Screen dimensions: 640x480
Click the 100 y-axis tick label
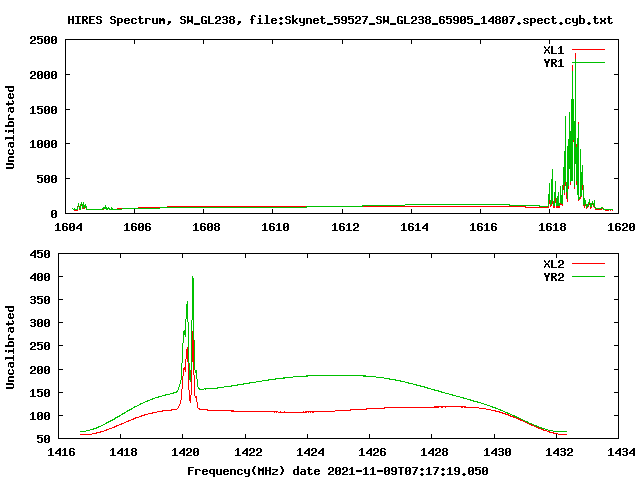coord(40,416)
